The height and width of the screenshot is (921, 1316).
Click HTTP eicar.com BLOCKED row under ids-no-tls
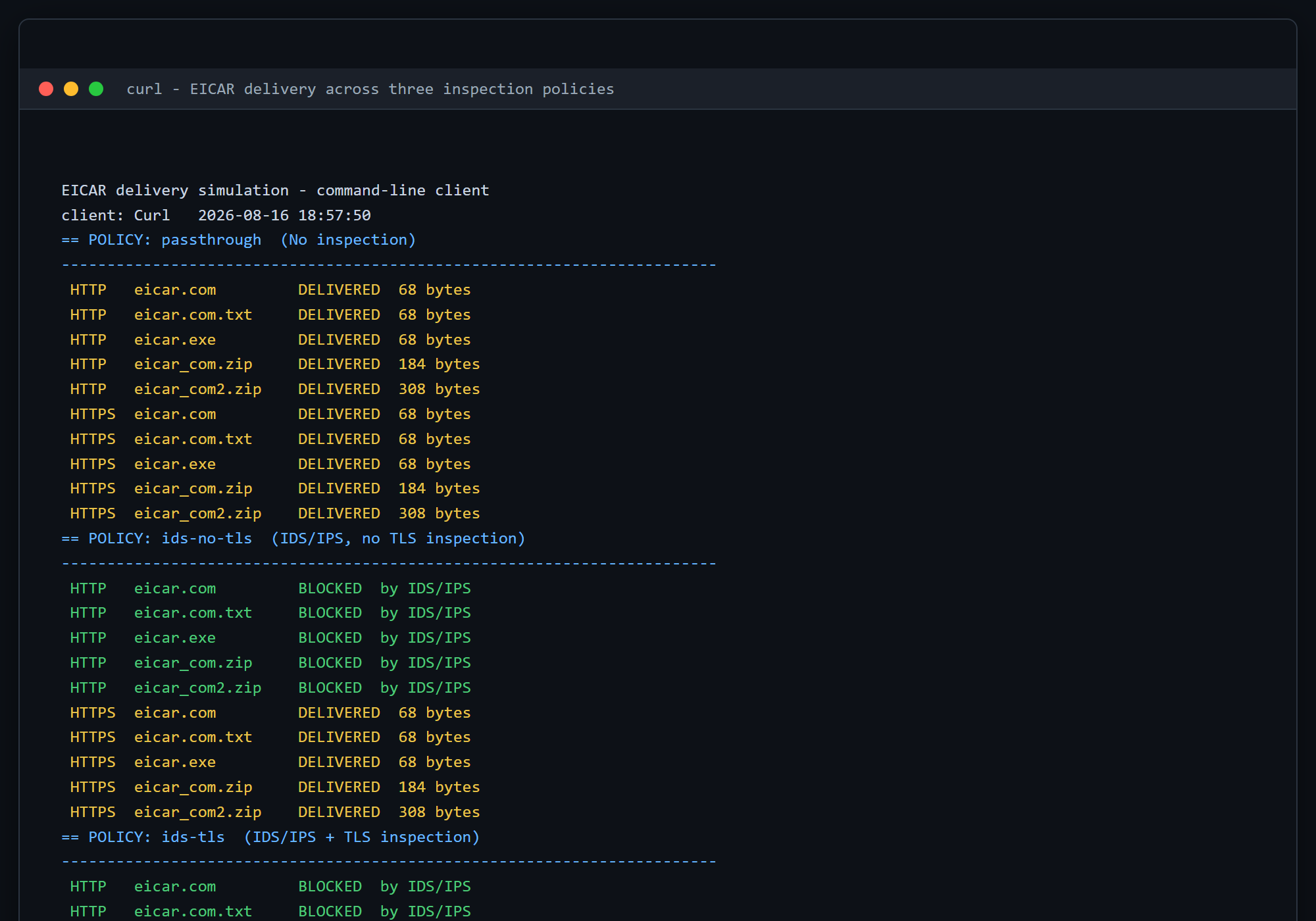click(270, 588)
